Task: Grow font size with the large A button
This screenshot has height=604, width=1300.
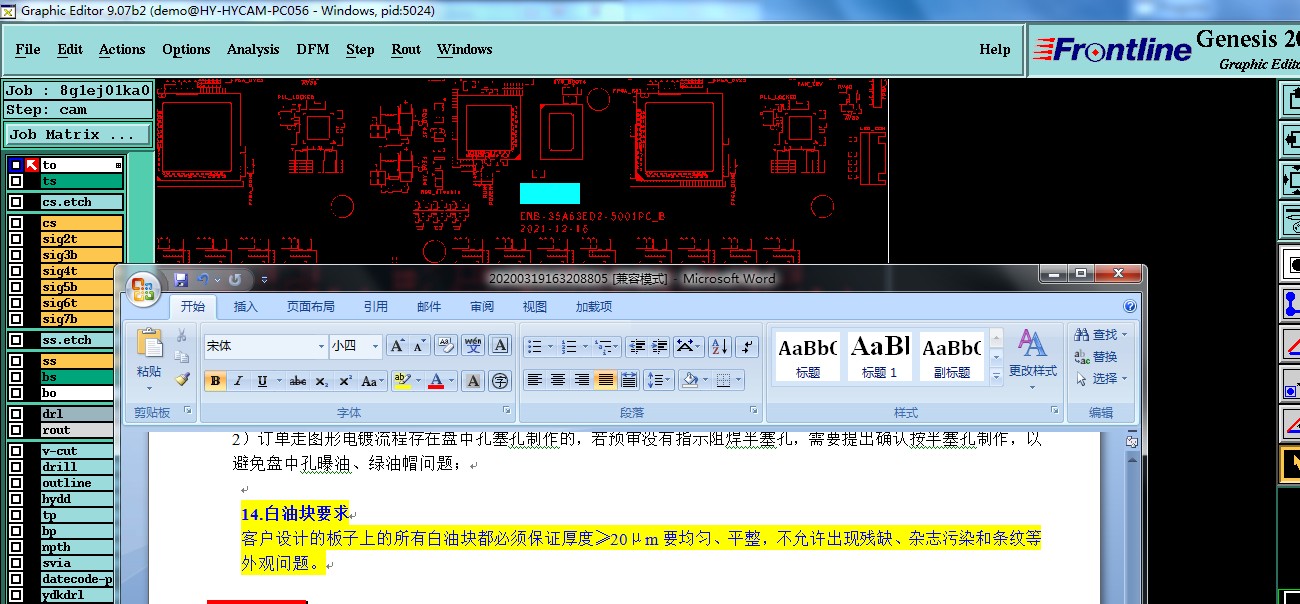Action: (397, 346)
